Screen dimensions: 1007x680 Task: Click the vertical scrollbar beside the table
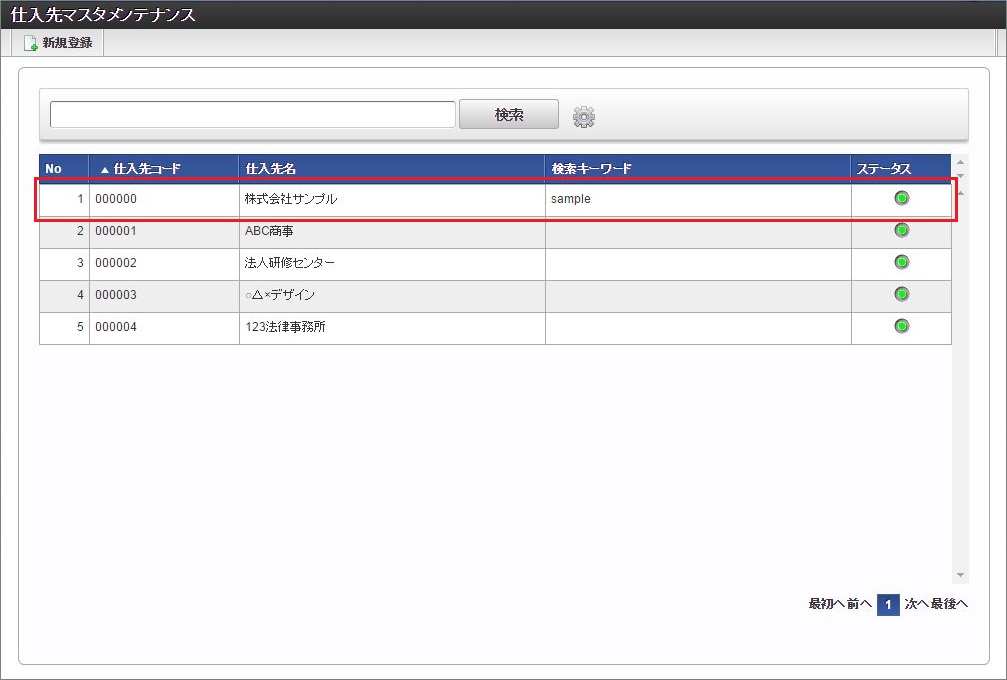coord(959,370)
